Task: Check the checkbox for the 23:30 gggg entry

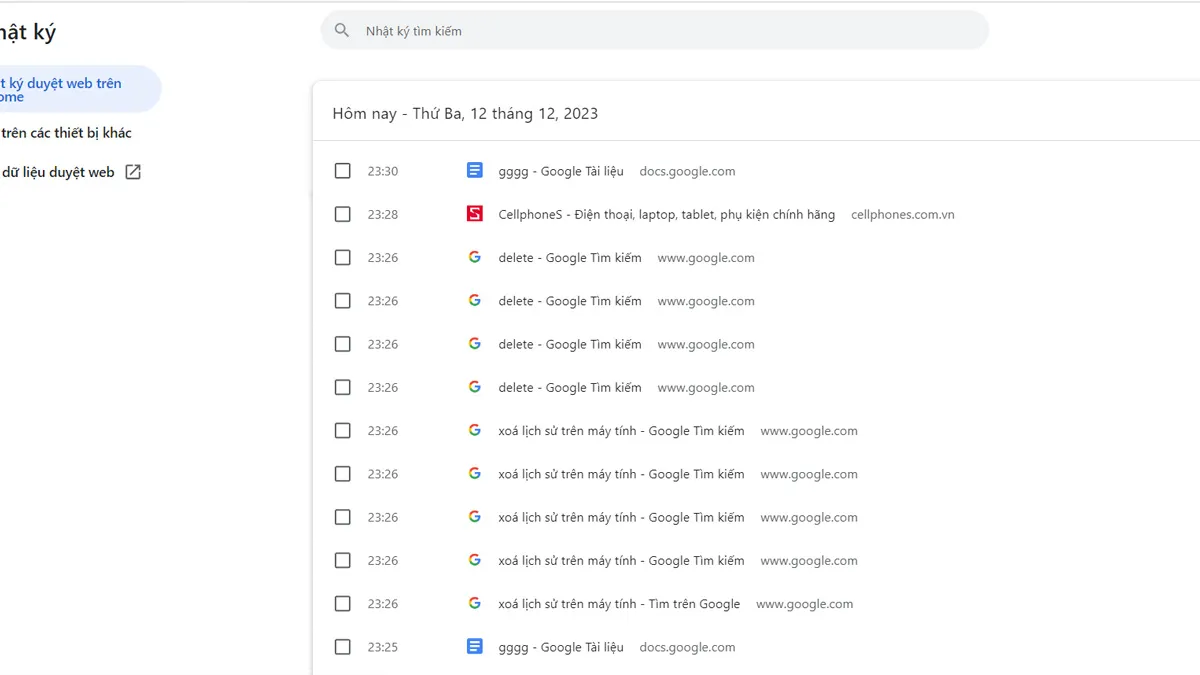Action: pyautogui.click(x=342, y=170)
